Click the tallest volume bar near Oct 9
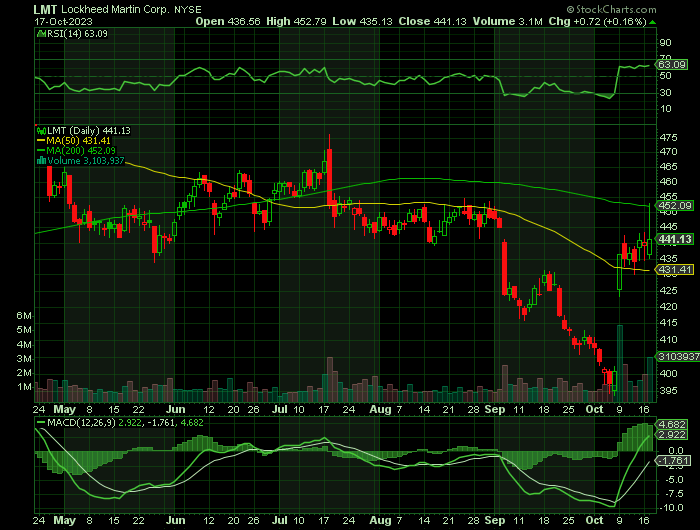 point(620,363)
